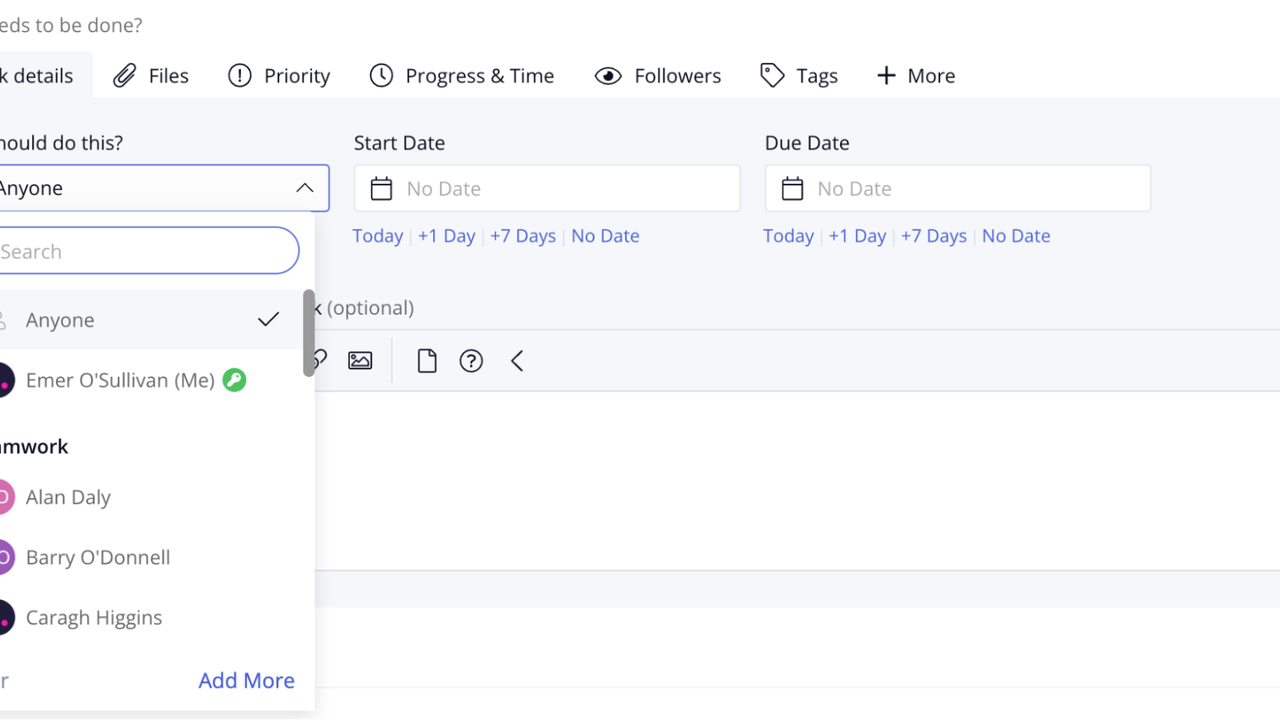
Task: Expand the More options menu
Action: pos(915,76)
